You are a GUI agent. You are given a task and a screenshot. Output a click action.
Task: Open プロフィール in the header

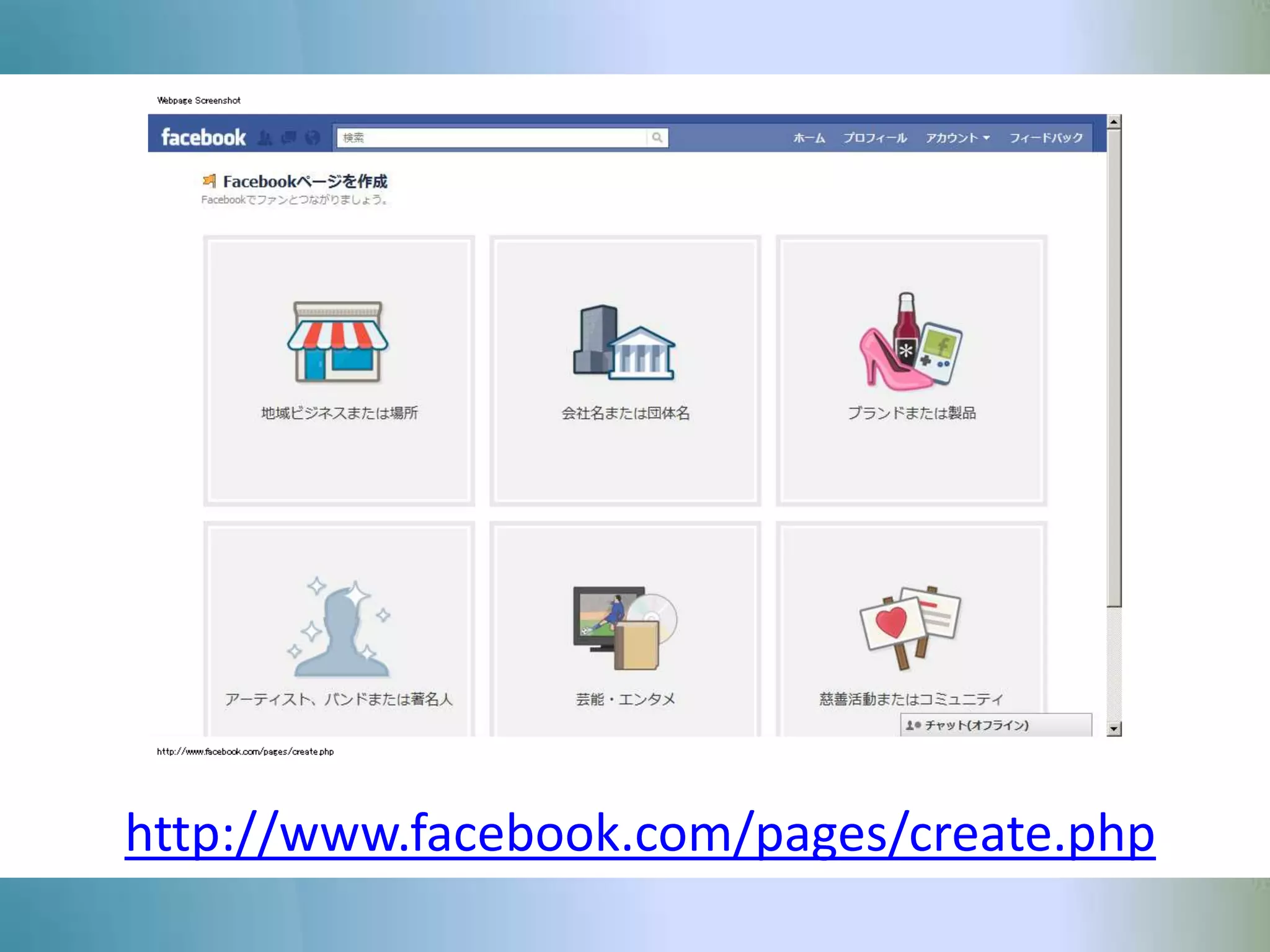875,138
